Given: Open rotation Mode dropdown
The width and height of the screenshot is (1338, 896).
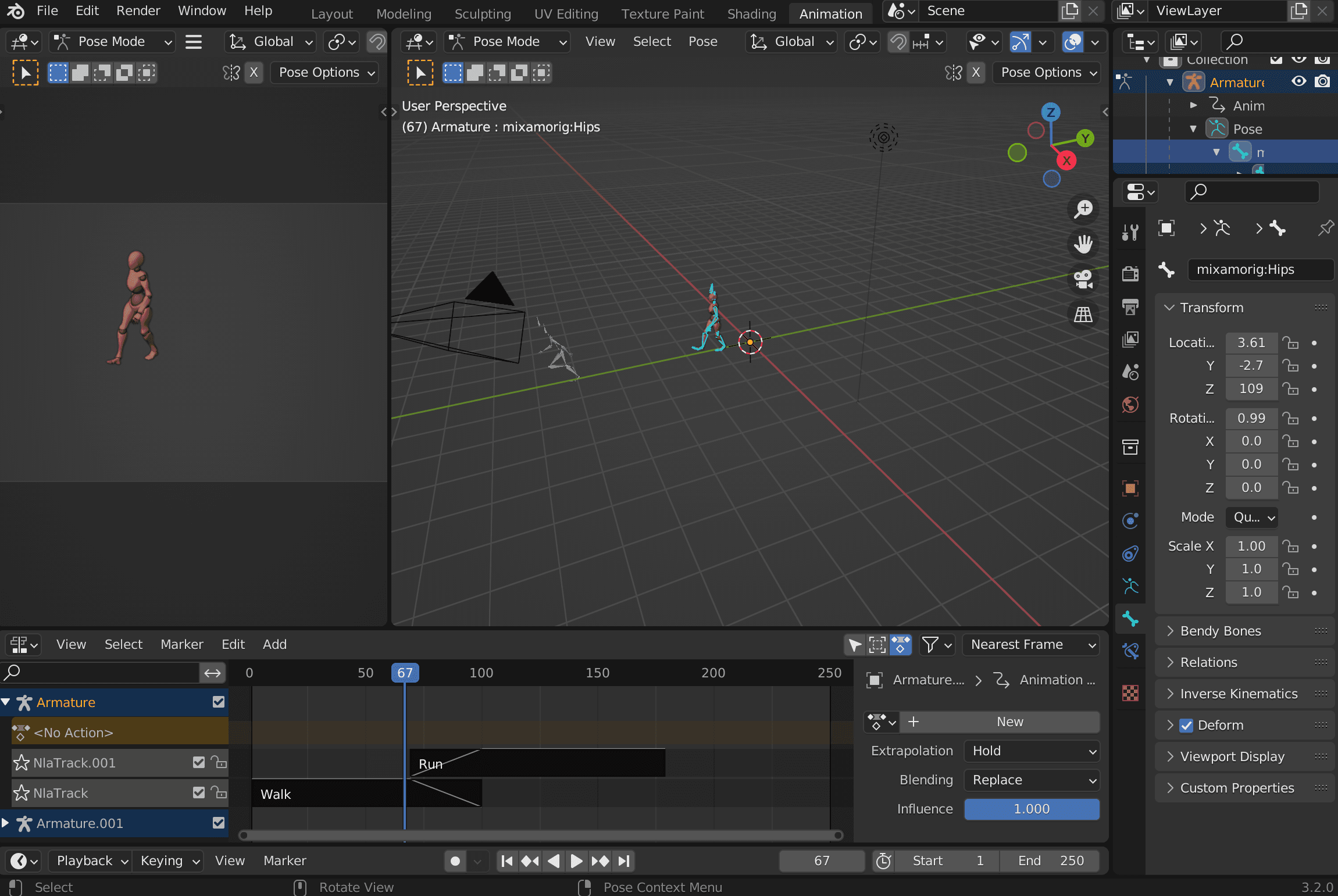Looking at the screenshot, I should (x=1252, y=517).
